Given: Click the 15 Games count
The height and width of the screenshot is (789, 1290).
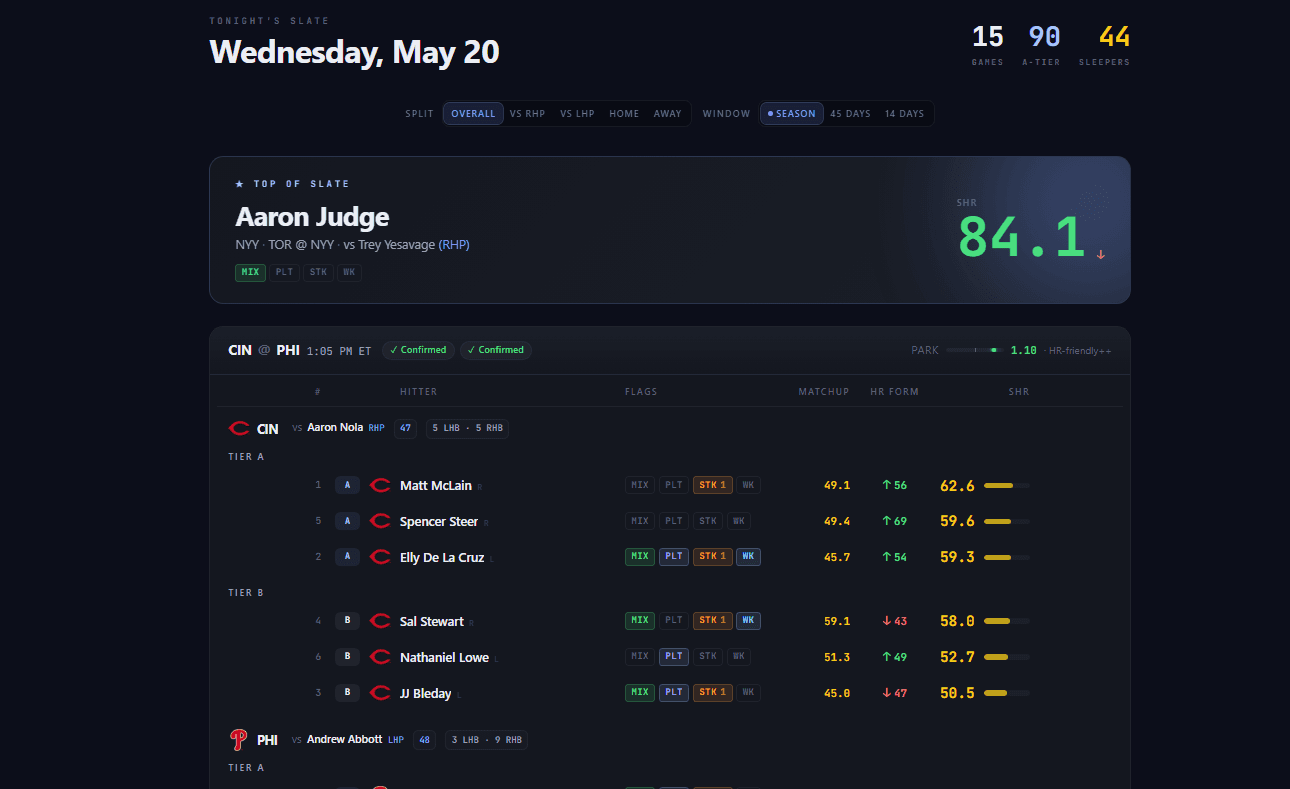Looking at the screenshot, I should tap(987, 37).
